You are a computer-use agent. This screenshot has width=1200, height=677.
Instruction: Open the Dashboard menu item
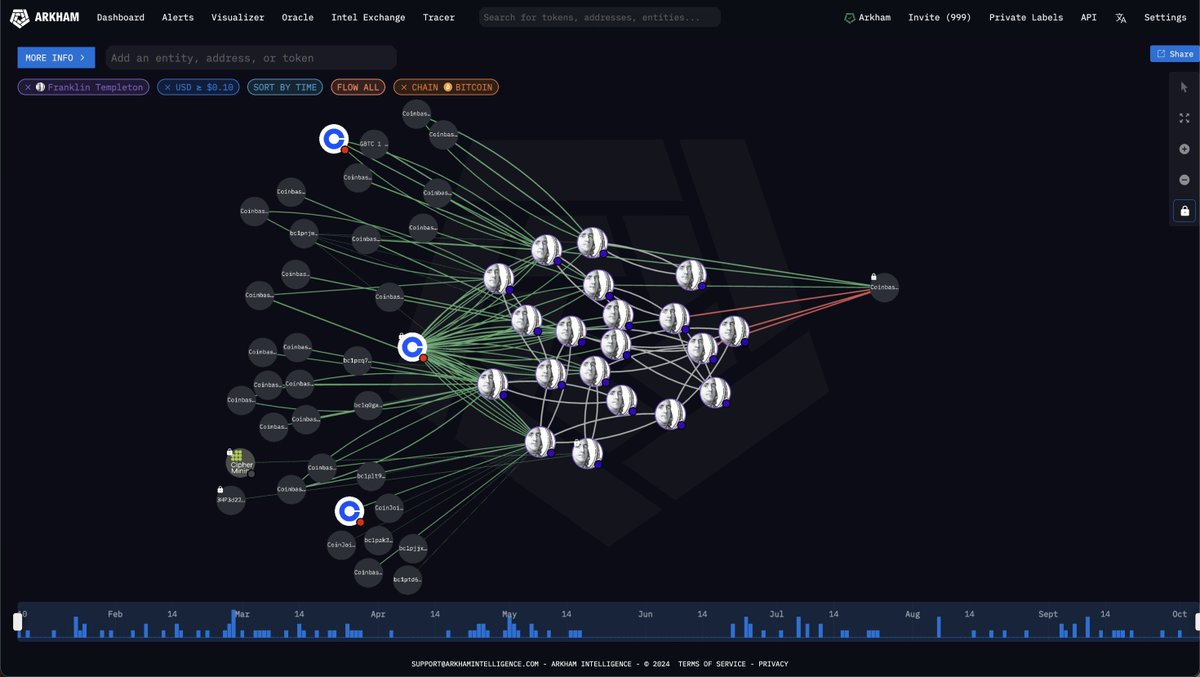pyautogui.click(x=121, y=17)
